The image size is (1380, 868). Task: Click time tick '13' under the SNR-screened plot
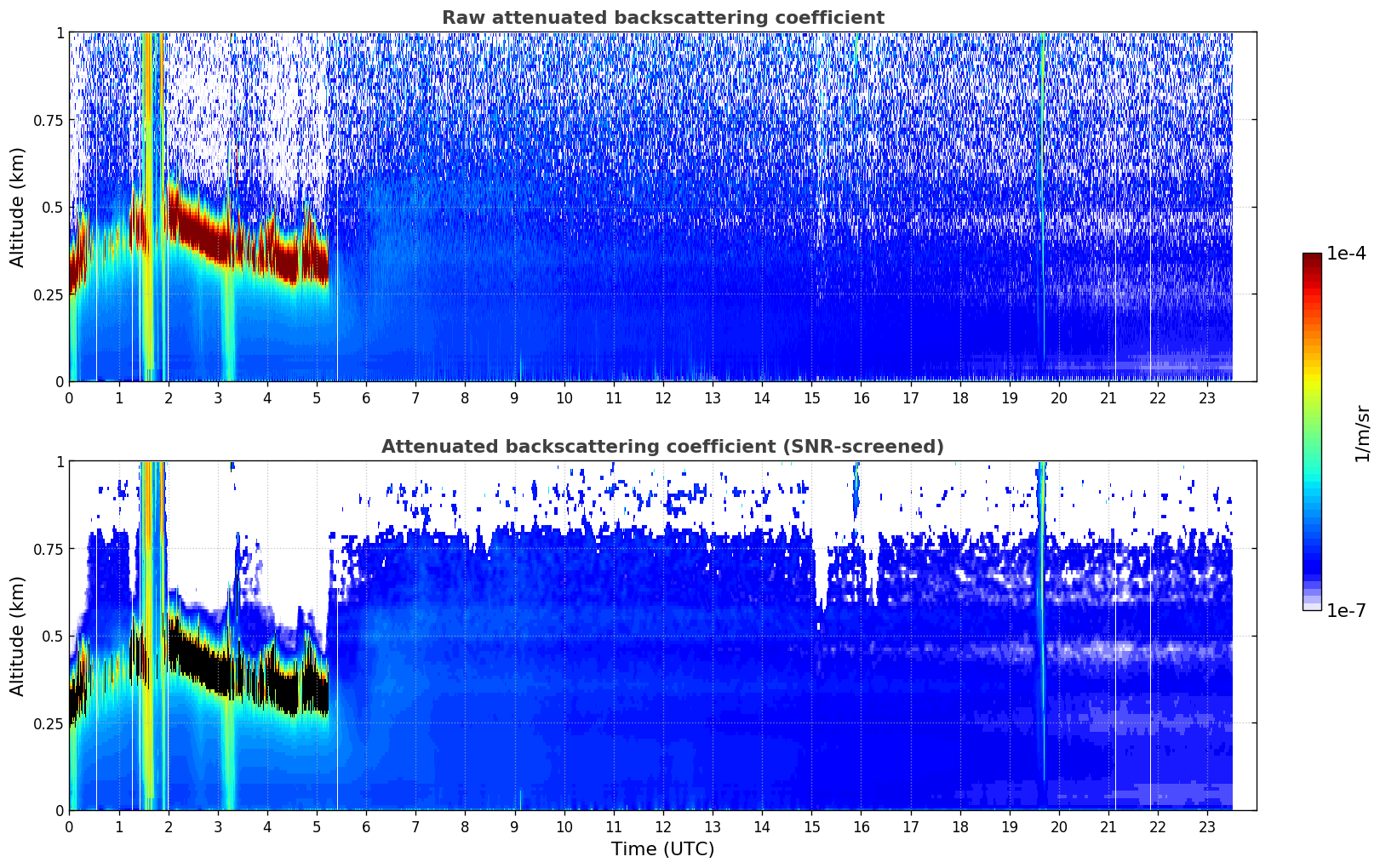713,826
